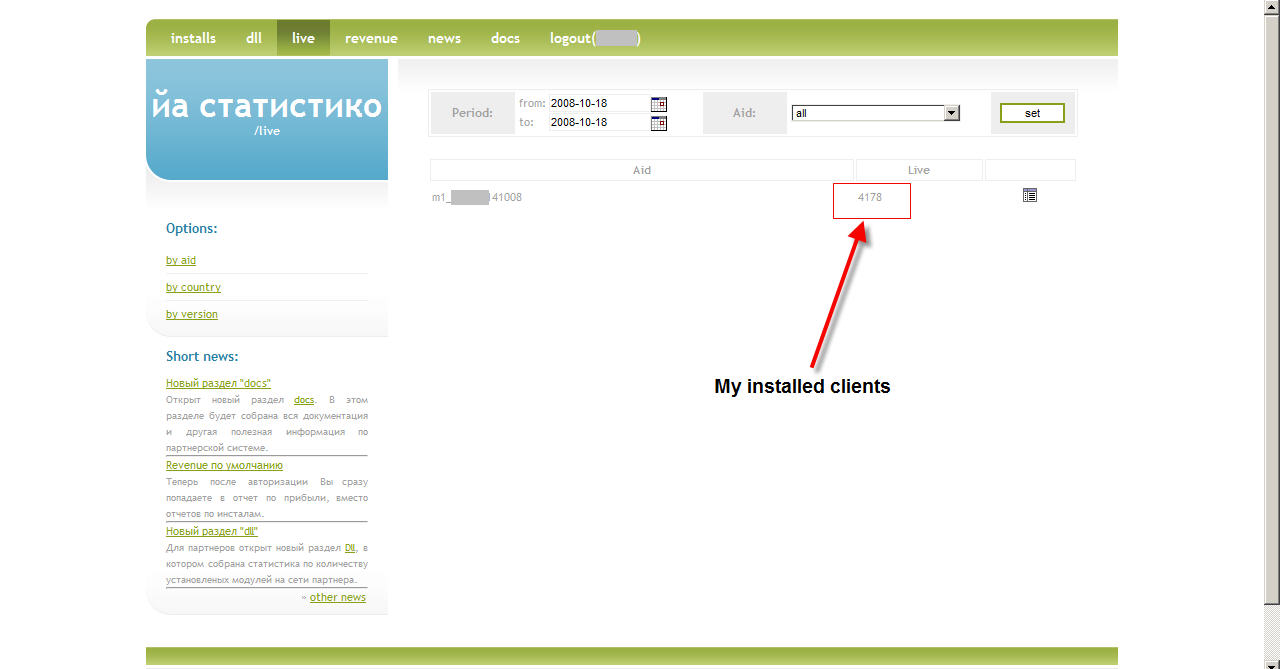Select the 'by version' option
Image resolution: width=1280 pixels, height=669 pixels.
[192, 314]
